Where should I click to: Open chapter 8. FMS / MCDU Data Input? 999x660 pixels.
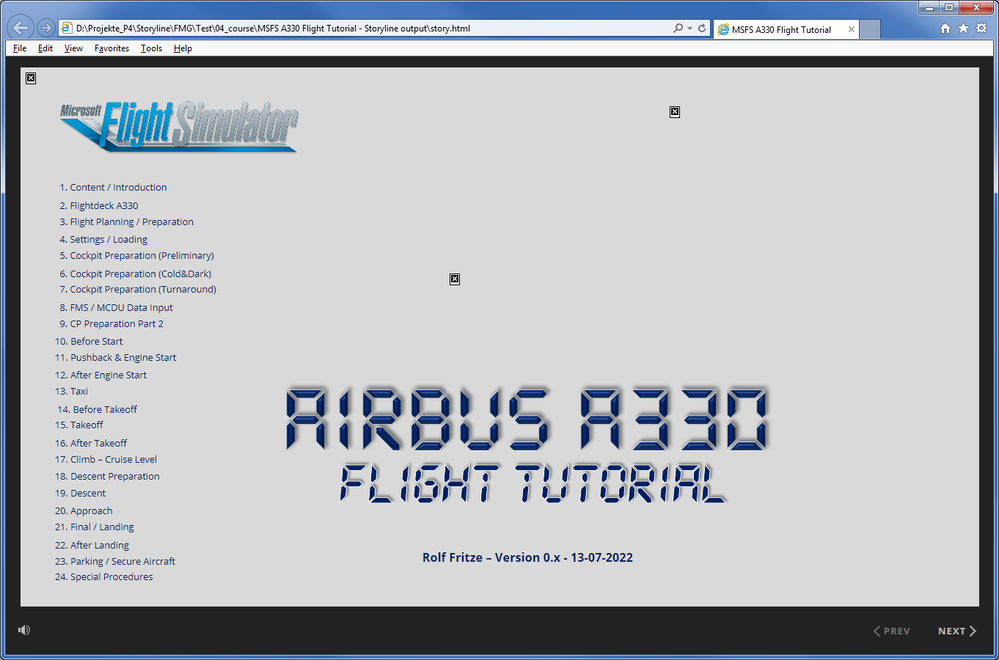116,307
